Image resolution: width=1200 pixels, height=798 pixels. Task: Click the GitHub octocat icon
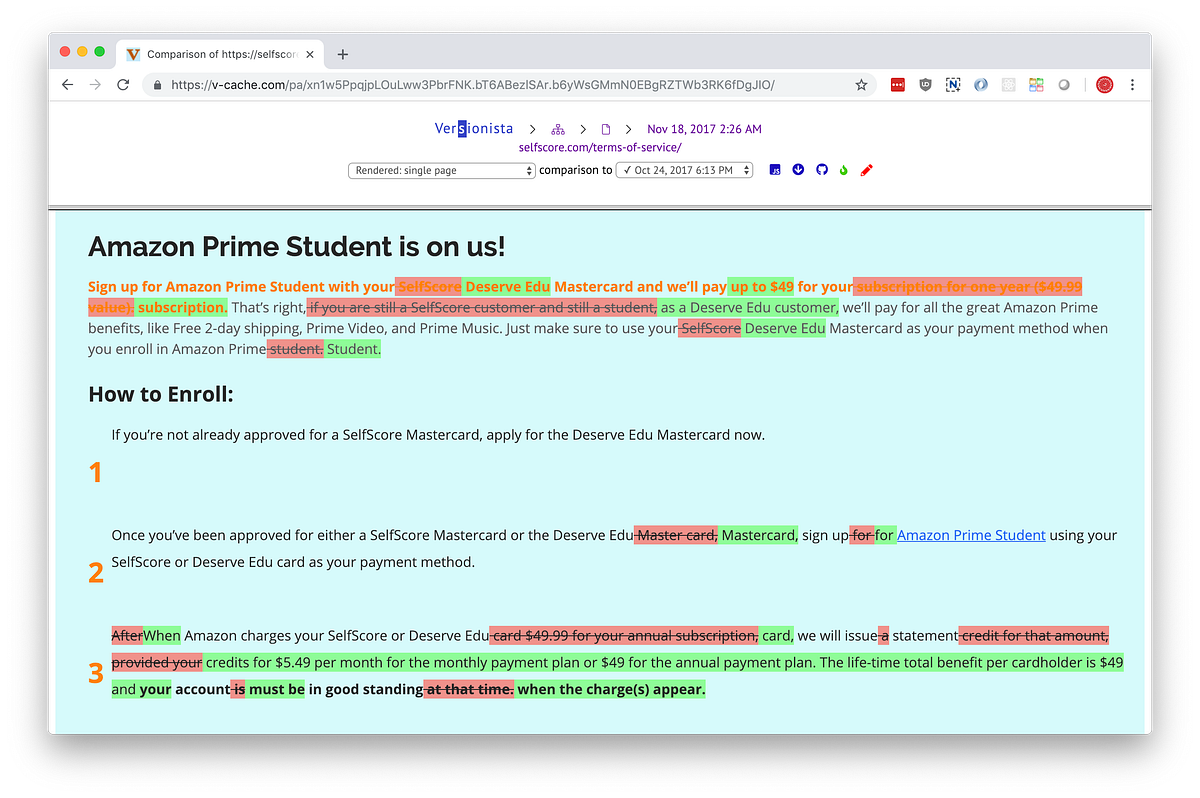(x=821, y=170)
